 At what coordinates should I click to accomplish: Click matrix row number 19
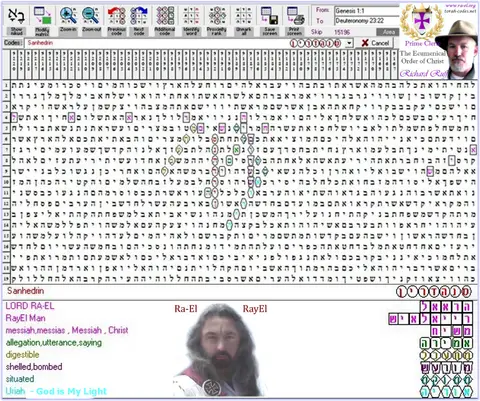pyautogui.click(x=6, y=278)
